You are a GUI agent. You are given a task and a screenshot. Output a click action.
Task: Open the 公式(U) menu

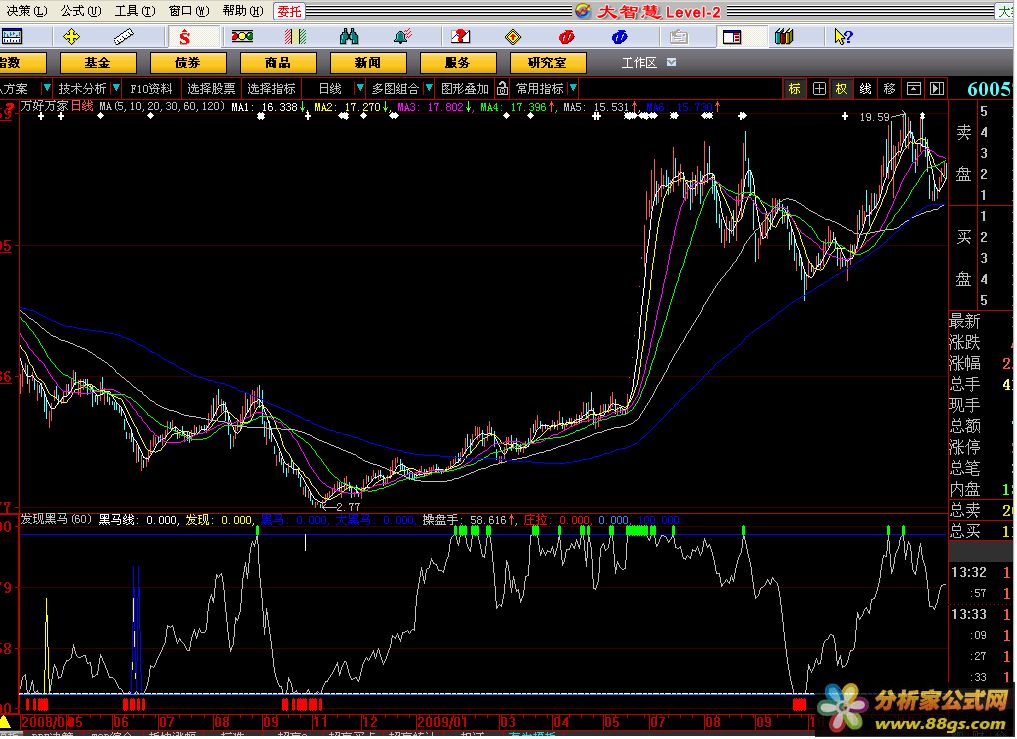[80, 11]
